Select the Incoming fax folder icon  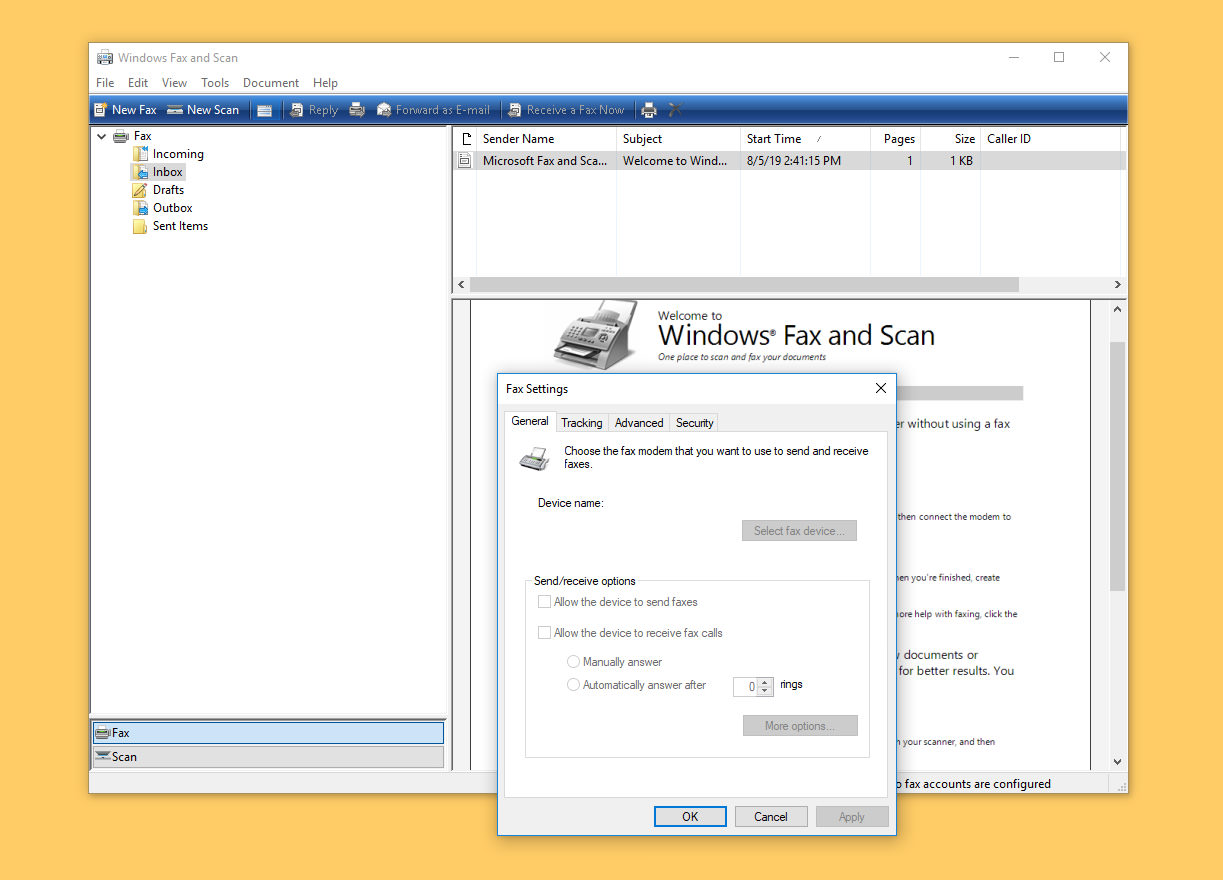tap(143, 153)
